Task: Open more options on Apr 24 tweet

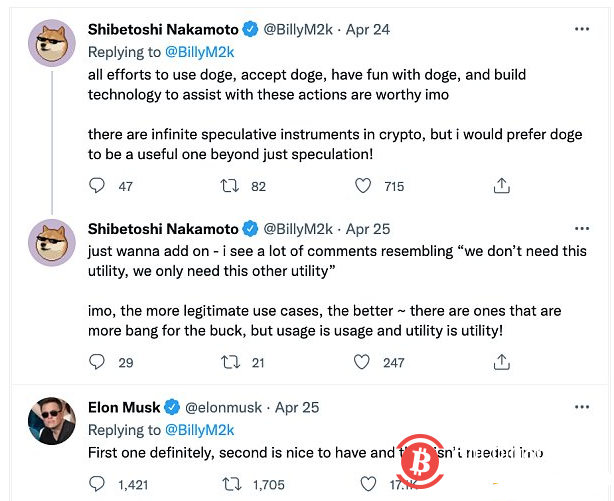Action: coord(582,30)
